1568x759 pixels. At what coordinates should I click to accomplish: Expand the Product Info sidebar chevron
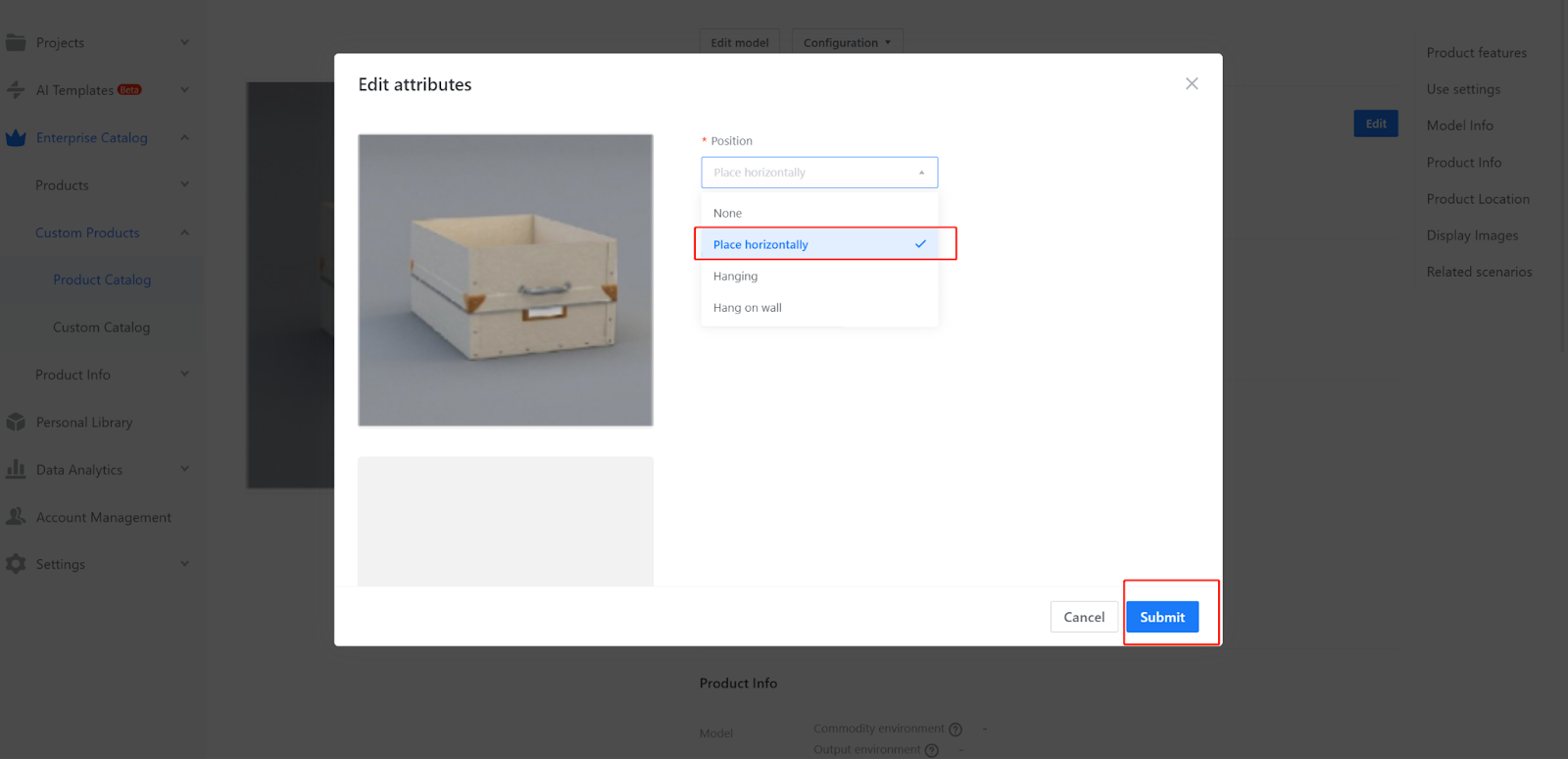click(184, 374)
